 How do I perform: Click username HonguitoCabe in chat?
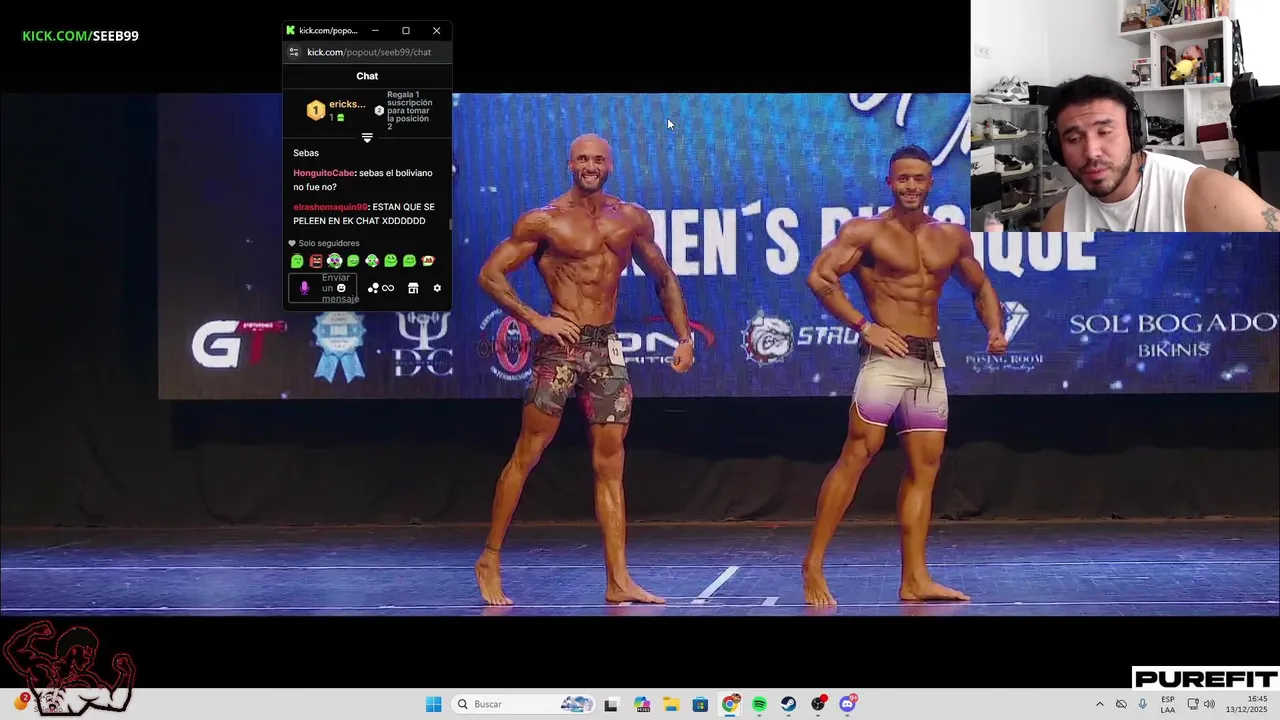tap(324, 173)
